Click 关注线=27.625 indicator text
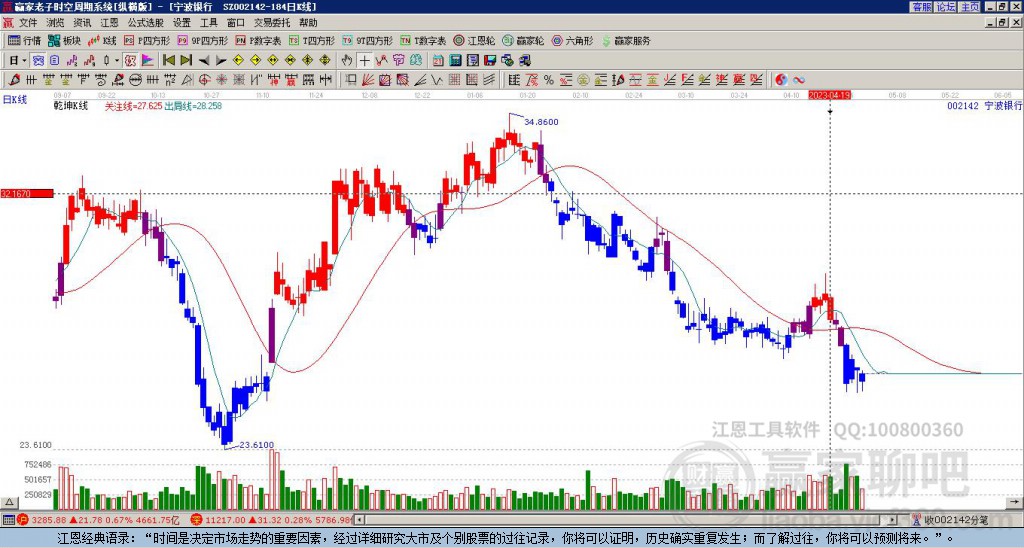 click(x=133, y=106)
